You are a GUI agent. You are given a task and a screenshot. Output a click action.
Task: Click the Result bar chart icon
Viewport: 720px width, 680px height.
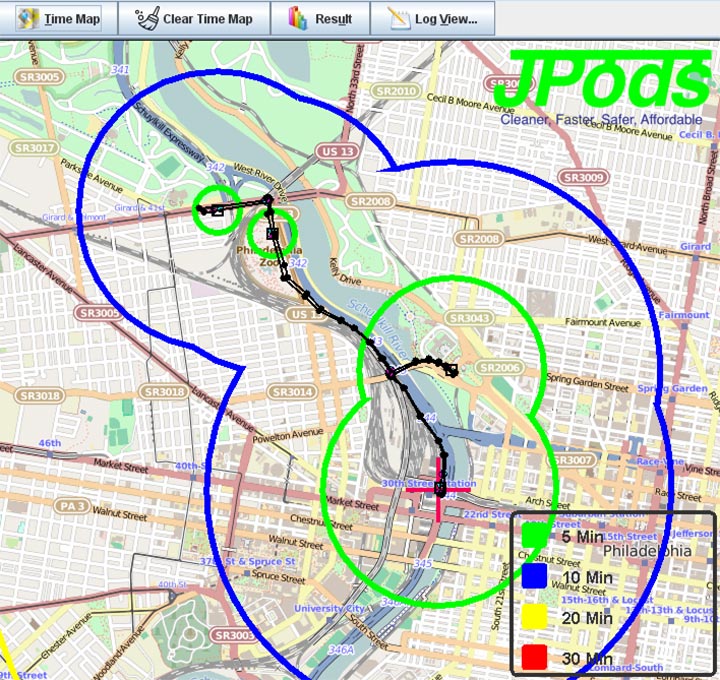297,19
